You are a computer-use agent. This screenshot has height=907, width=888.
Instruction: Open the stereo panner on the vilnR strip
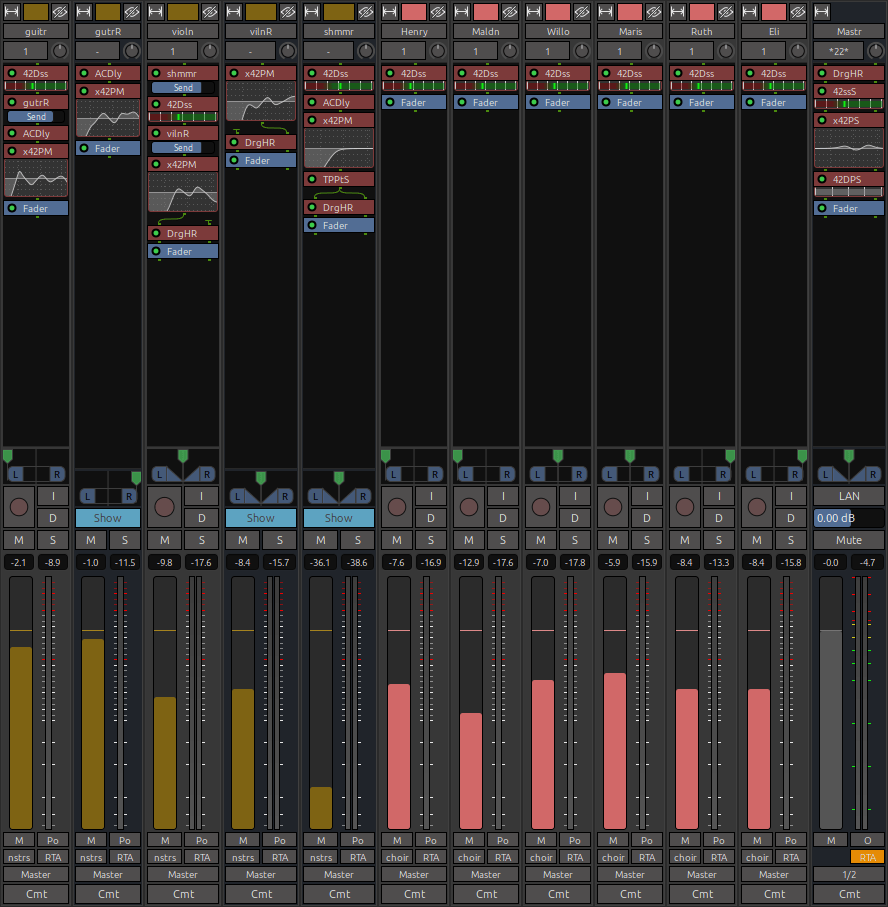[x=260, y=490]
